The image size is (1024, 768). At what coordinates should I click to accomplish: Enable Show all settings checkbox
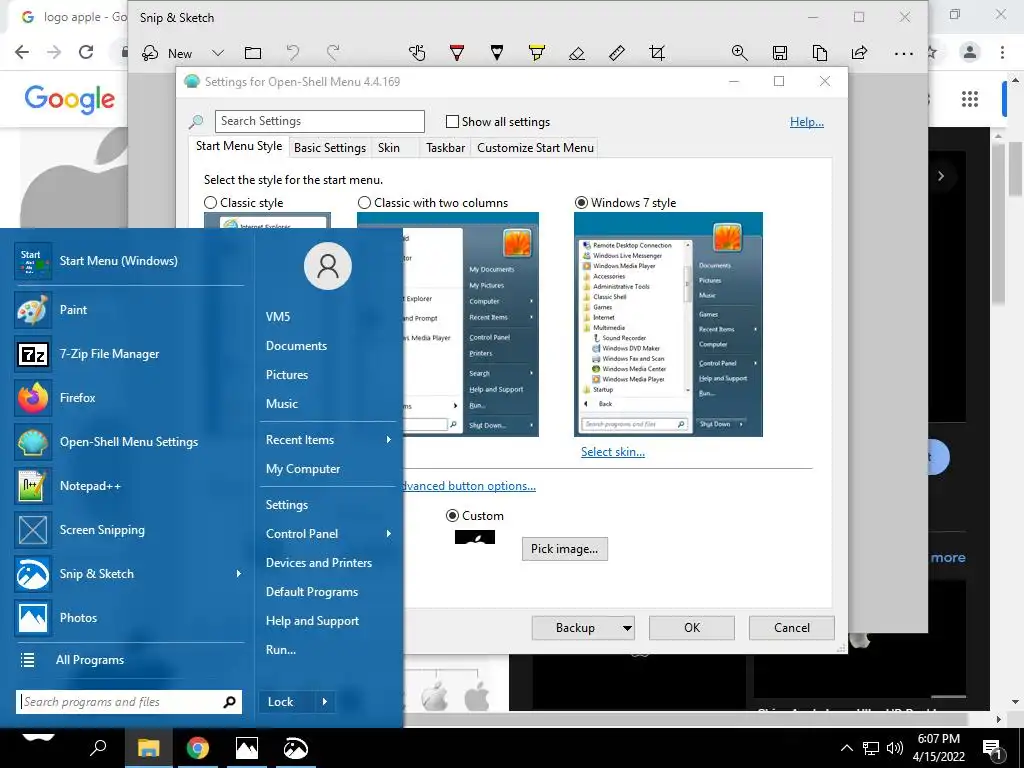point(452,121)
